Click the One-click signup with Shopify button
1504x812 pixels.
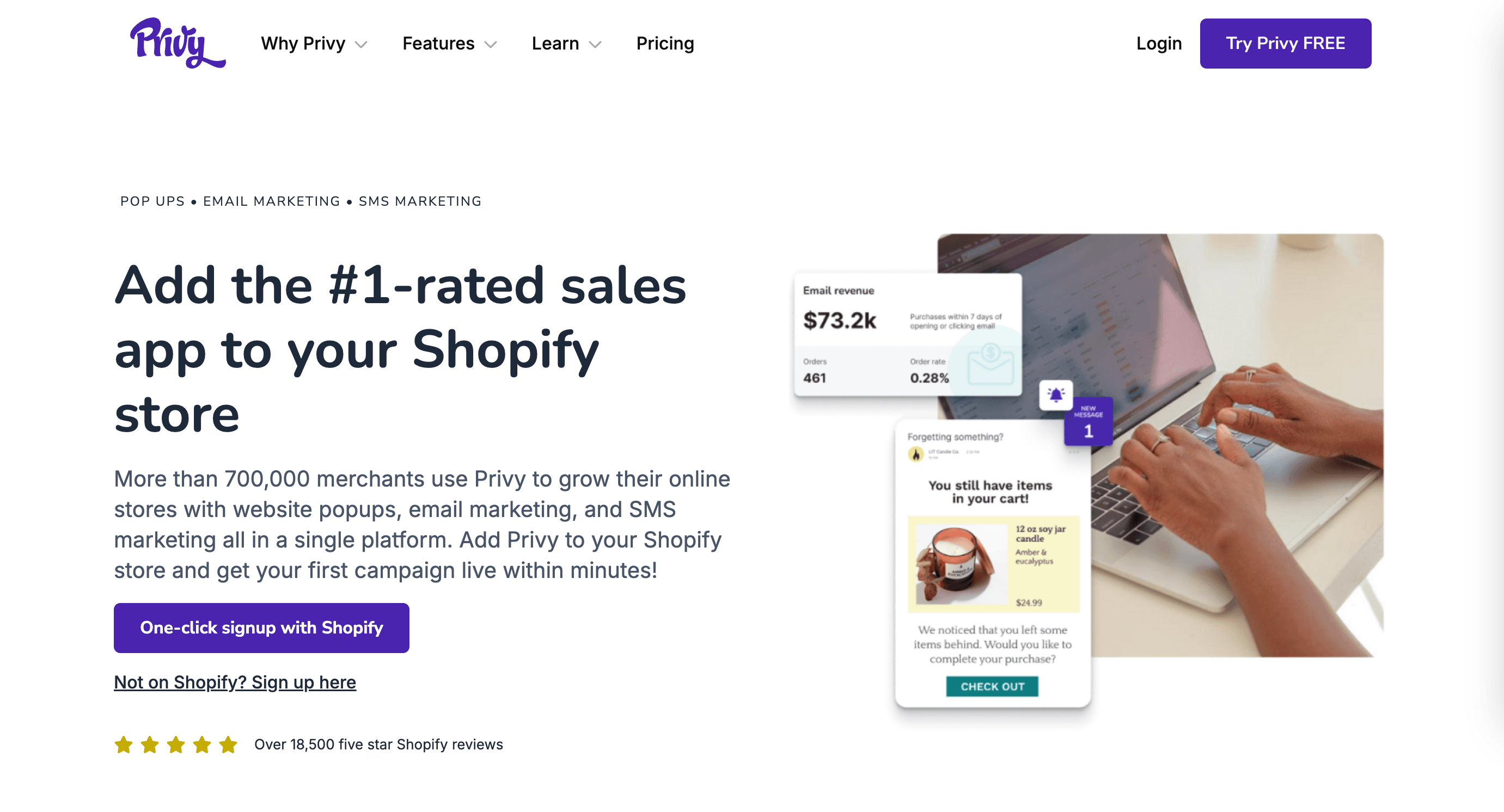(x=262, y=628)
